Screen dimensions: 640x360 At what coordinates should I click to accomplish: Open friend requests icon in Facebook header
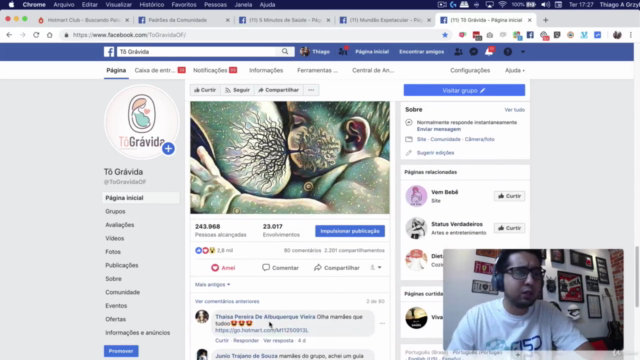pos(458,52)
